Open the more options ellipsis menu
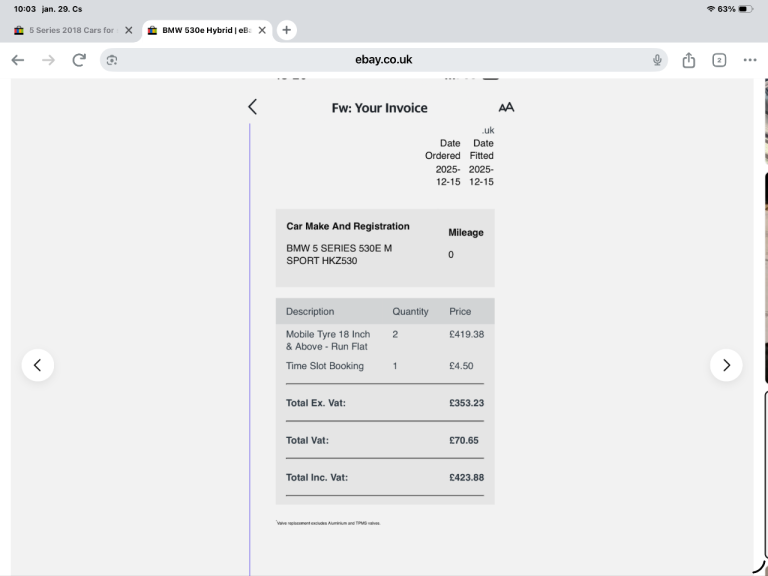The height and width of the screenshot is (576, 768). (x=750, y=60)
